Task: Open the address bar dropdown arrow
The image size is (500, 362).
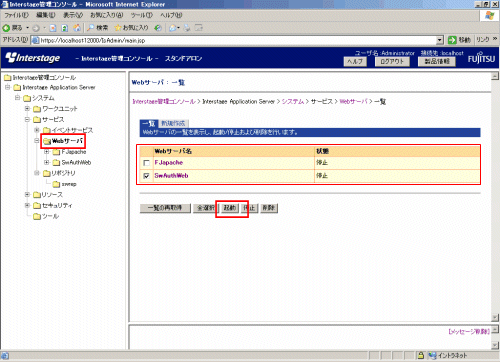Action: [x=440, y=40]
